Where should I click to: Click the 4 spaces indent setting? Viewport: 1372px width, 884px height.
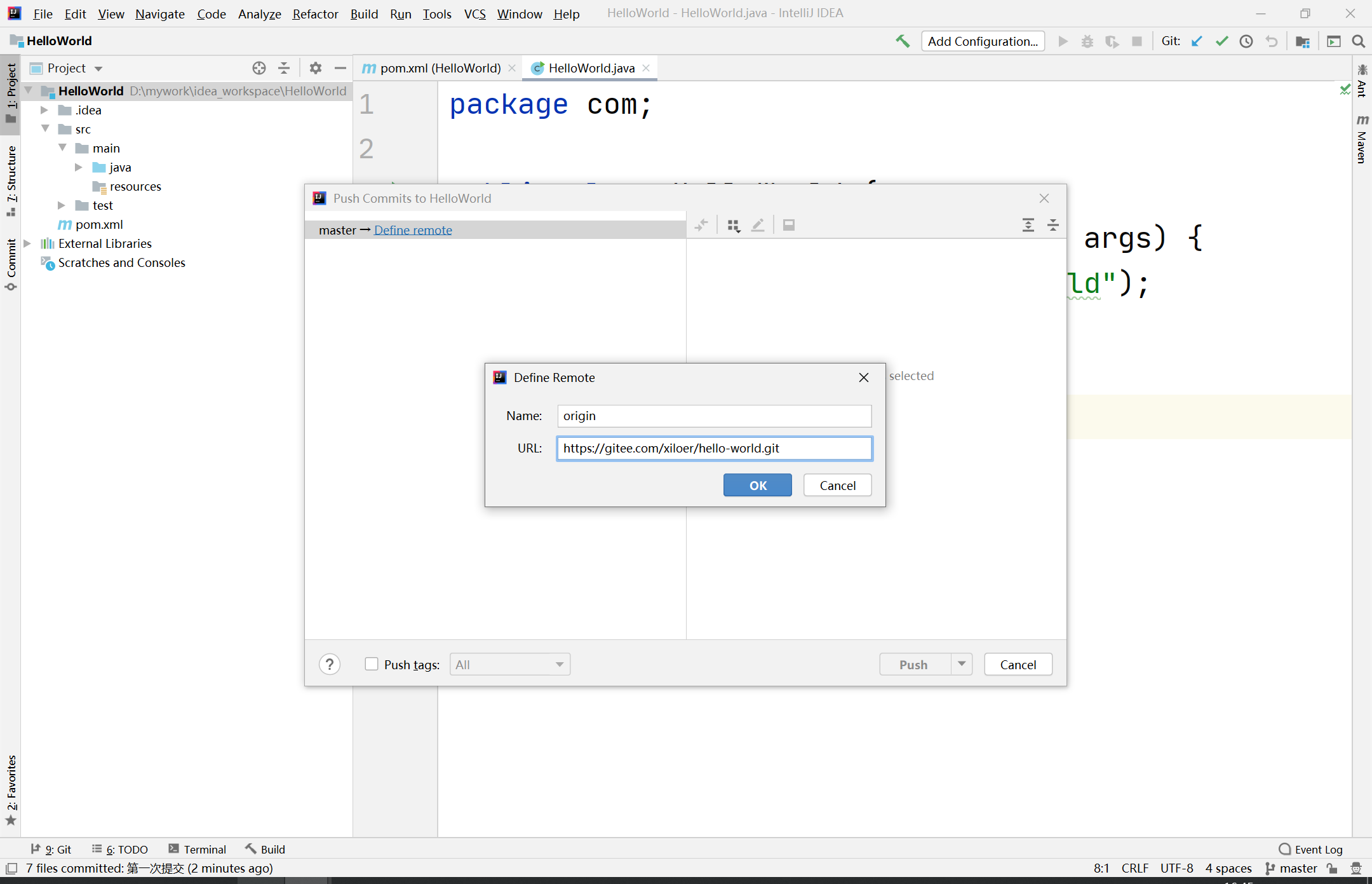[x=1228, y=869]
